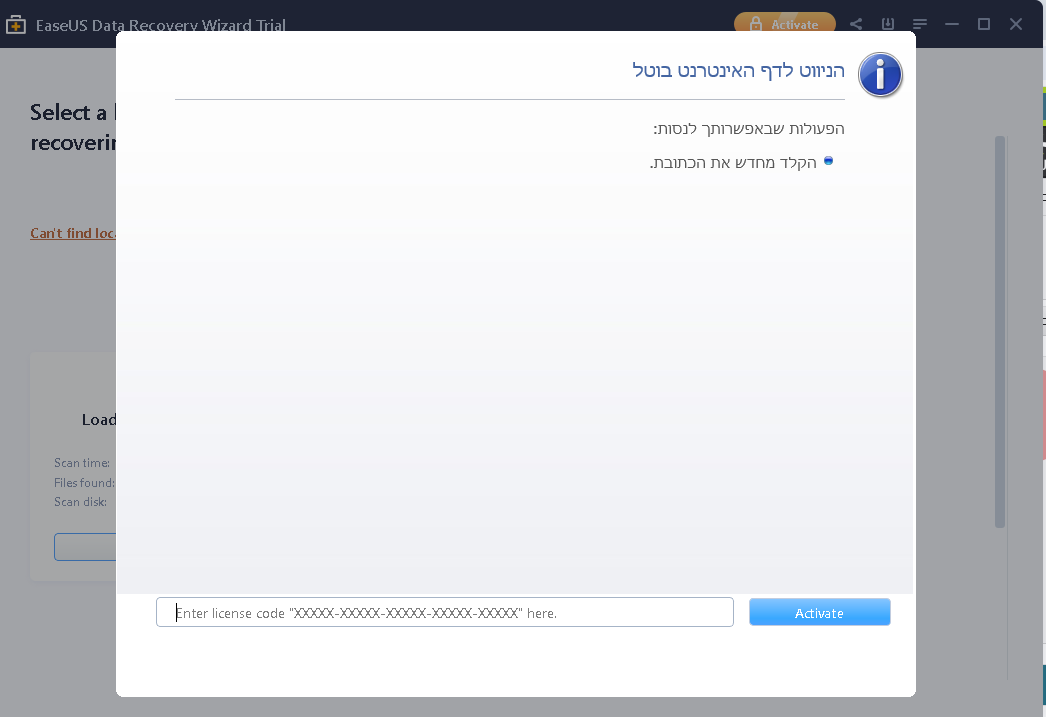
Task: Minimize the EaseUS window
Action: point(952,24)
